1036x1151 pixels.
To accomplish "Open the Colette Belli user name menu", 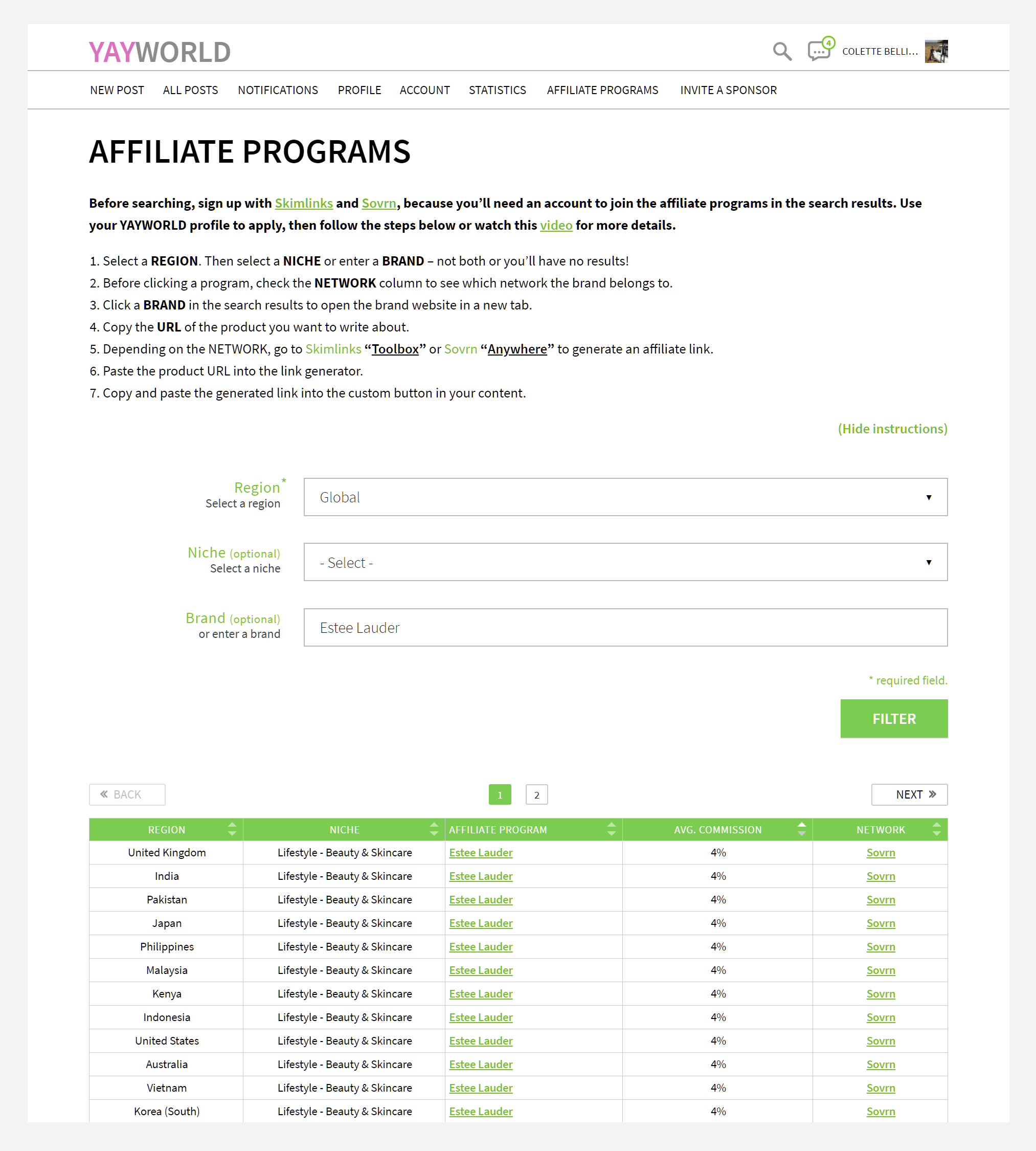I will coord(880,52).
